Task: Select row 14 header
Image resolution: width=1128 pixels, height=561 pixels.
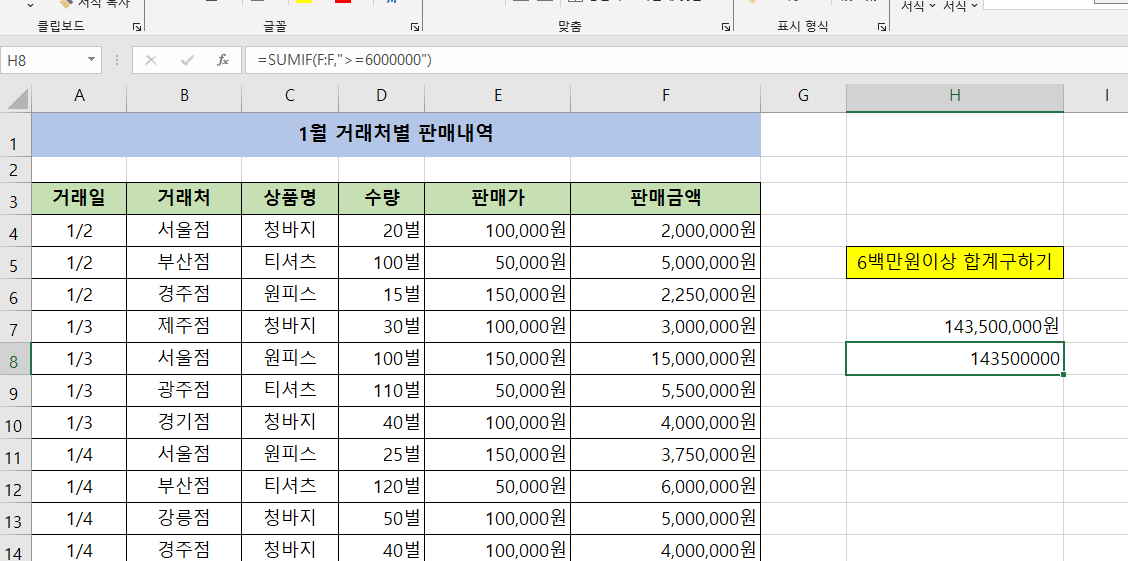Action: 15,548
